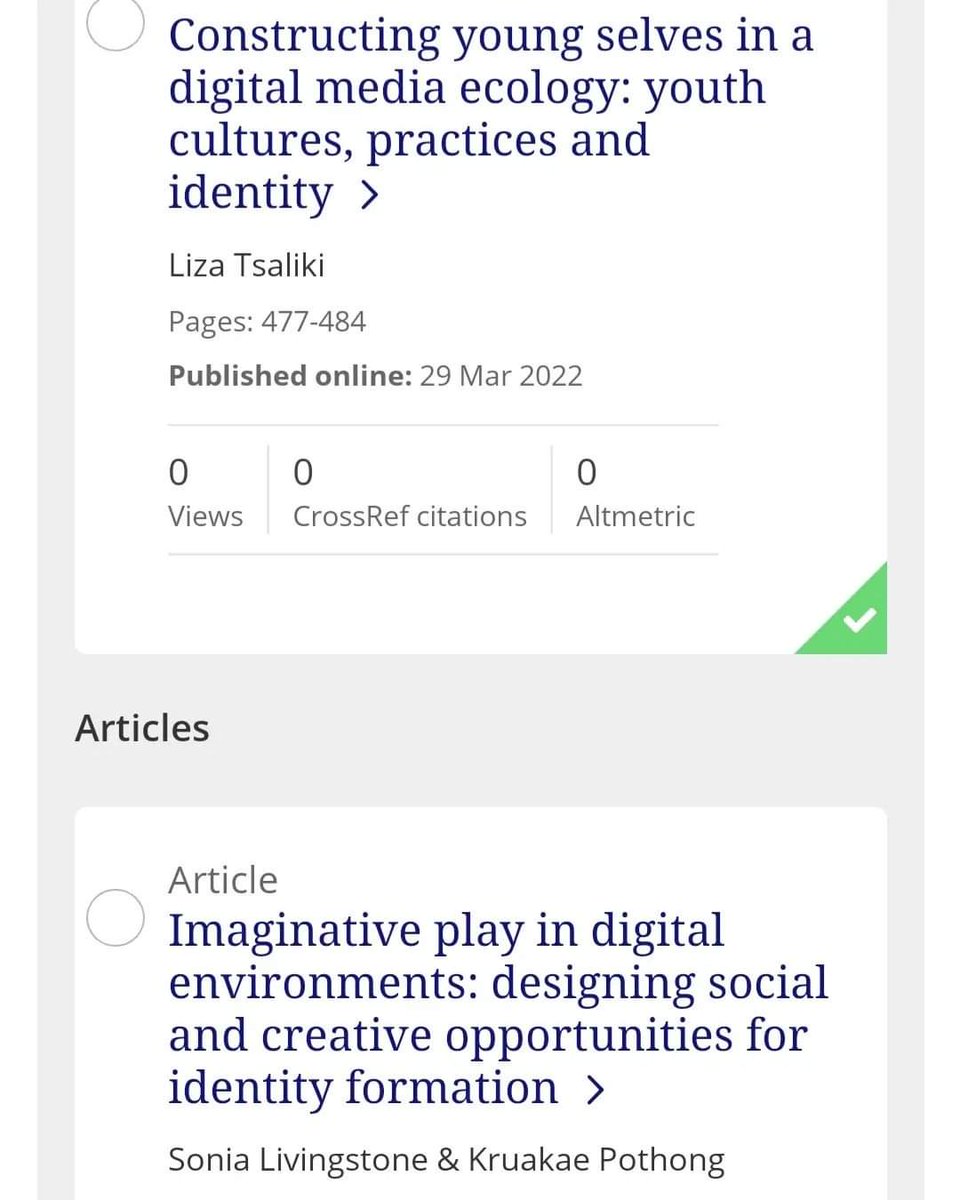Screen dimensions: 960x1200
Task: Select the radio button for Constructing young selves article
Action: (x=116, y=22)
